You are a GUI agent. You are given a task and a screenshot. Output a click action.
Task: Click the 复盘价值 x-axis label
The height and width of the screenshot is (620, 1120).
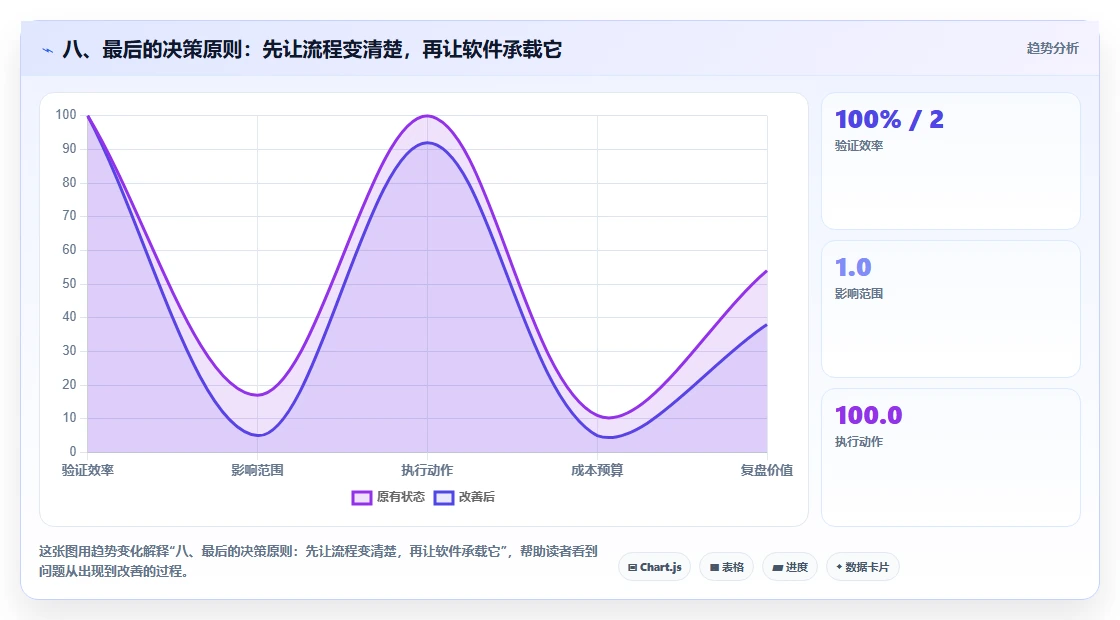[766, 470]
